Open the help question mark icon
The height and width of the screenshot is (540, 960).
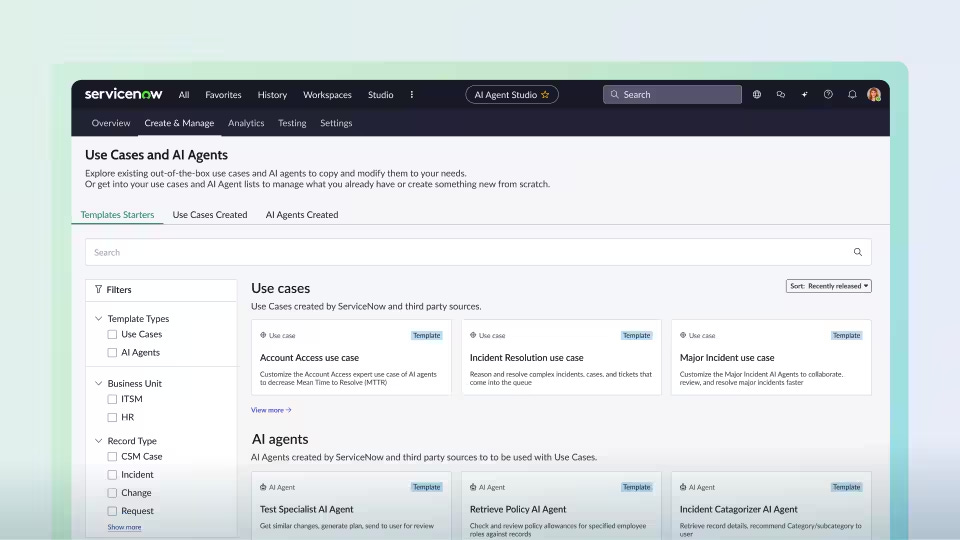[828, 94]
